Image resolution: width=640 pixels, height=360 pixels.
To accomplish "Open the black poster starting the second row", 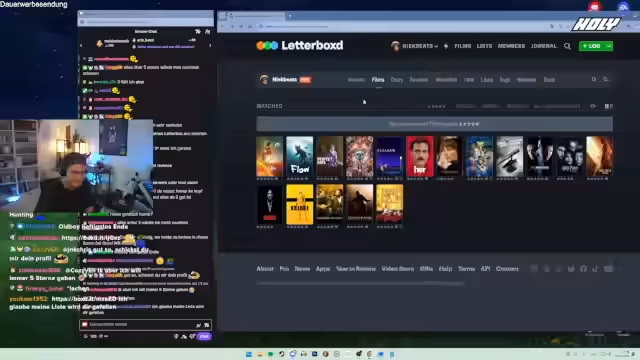I will pyautogui.click(x=269, y=204).
